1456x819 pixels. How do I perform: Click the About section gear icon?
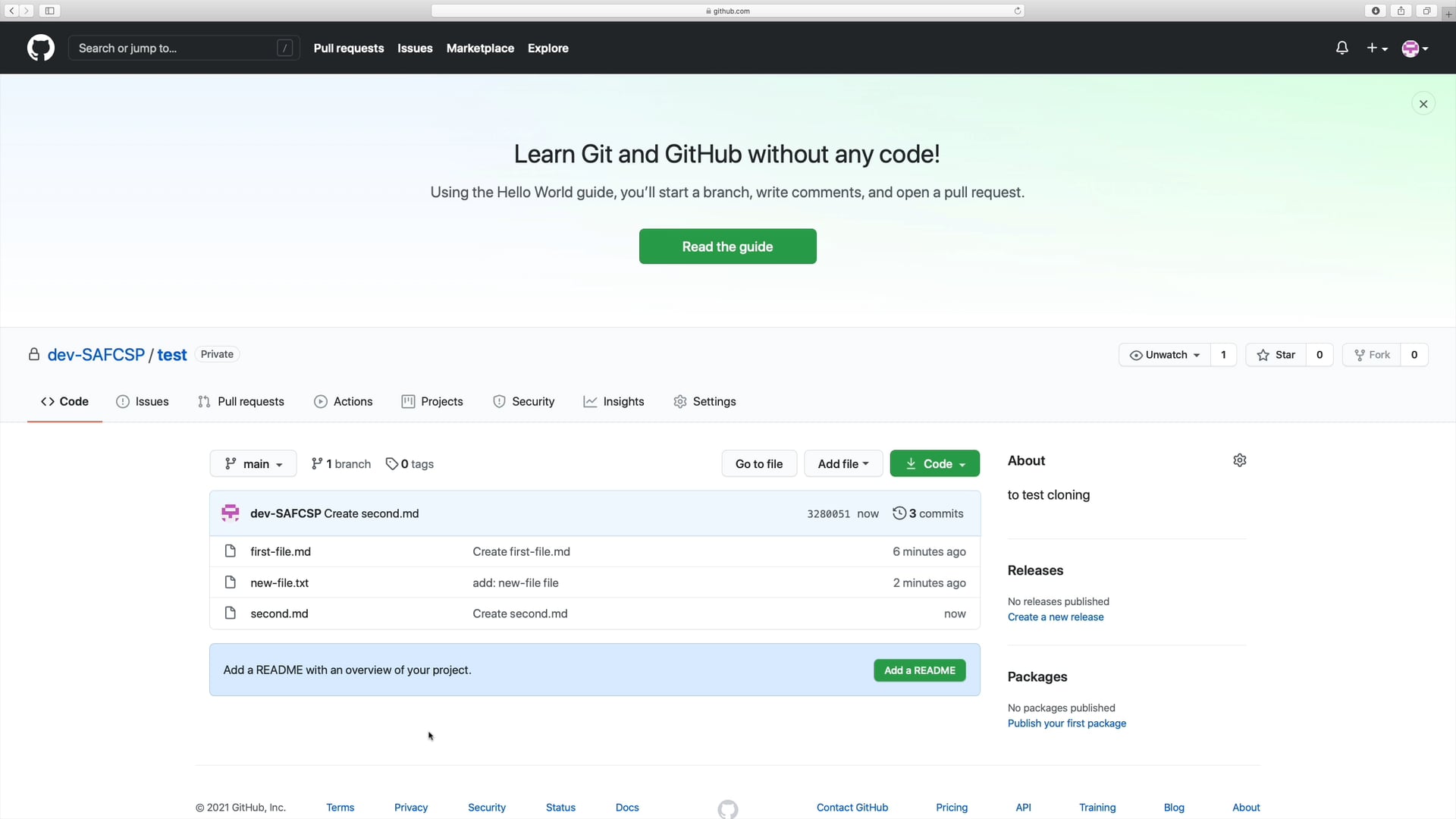point(1240,460)
